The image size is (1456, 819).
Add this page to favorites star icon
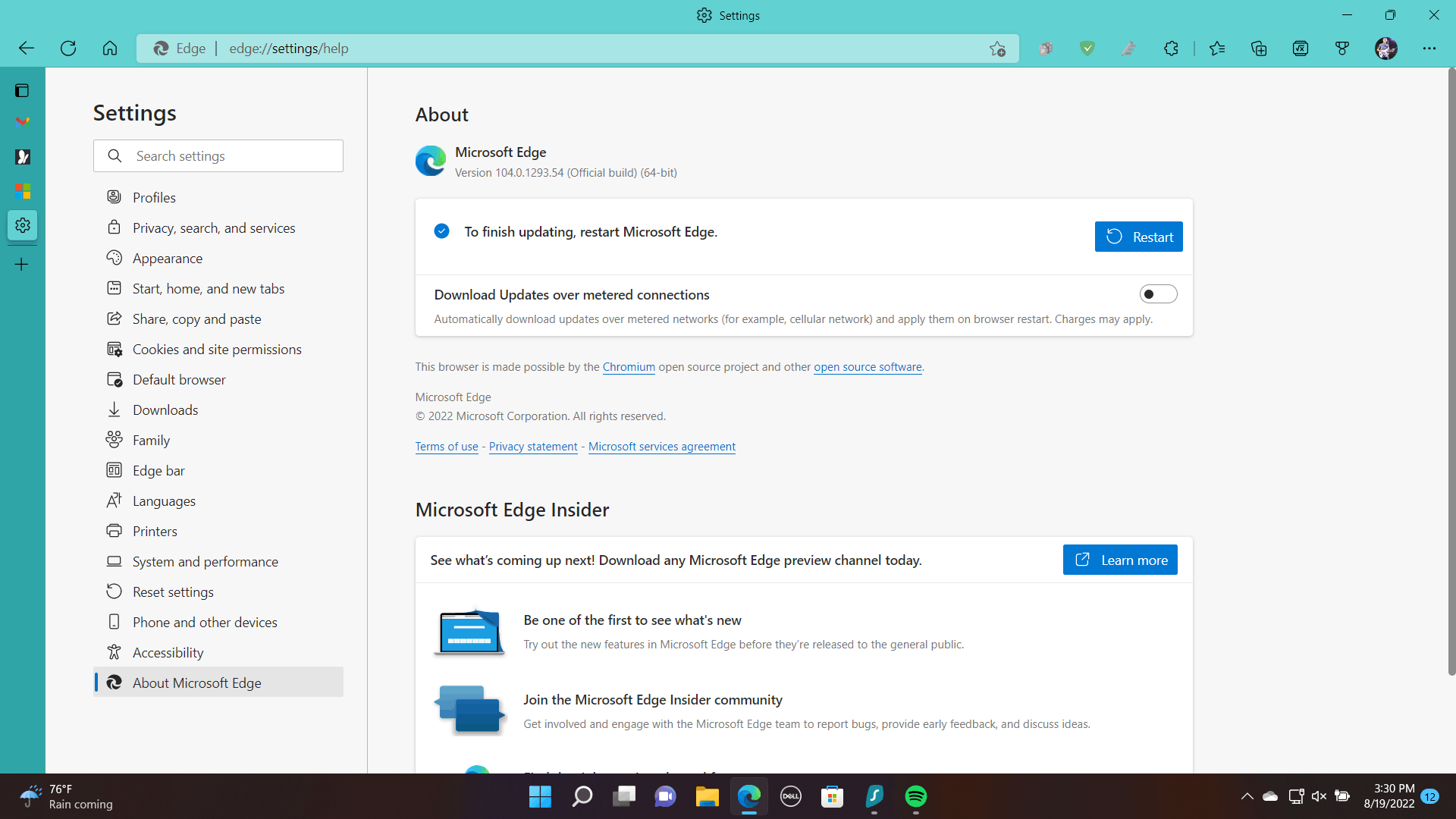[x=997, y=49]
